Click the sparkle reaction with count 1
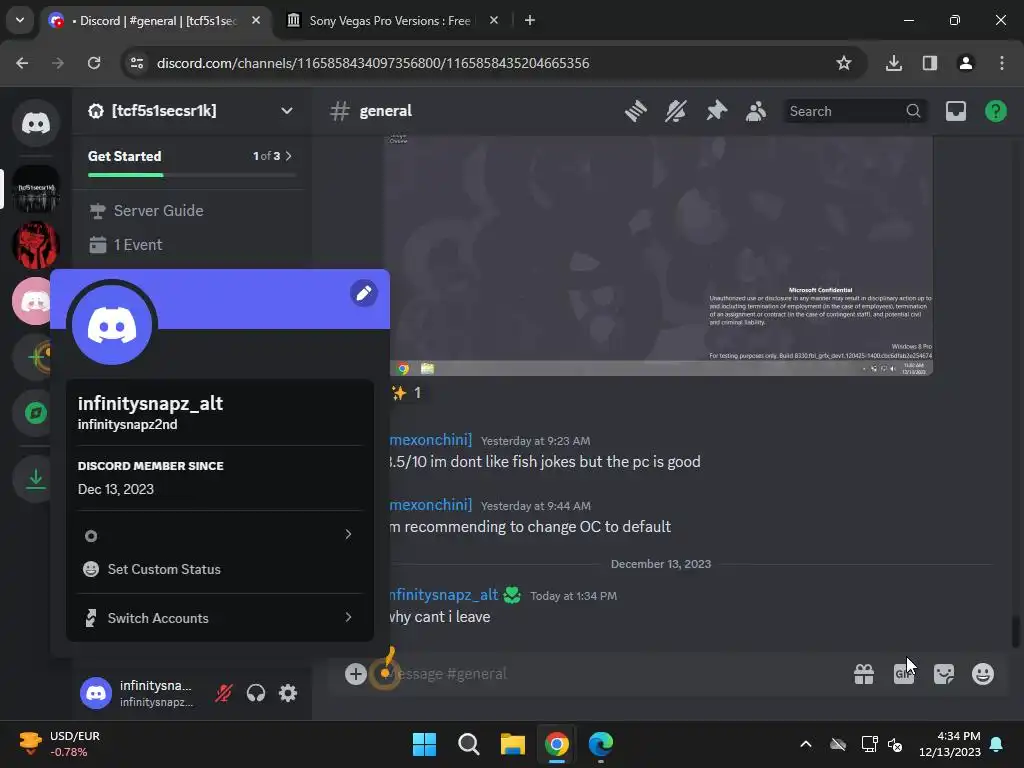The width and height of the screenshot is (1024, 768). click(406, 393)
